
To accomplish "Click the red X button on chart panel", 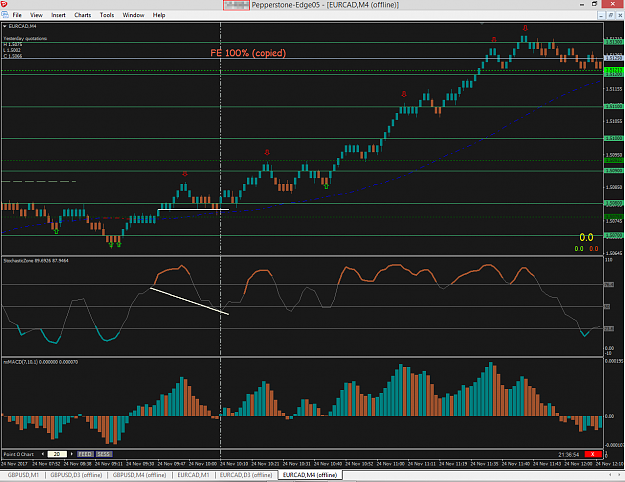I will coord(593,454).
